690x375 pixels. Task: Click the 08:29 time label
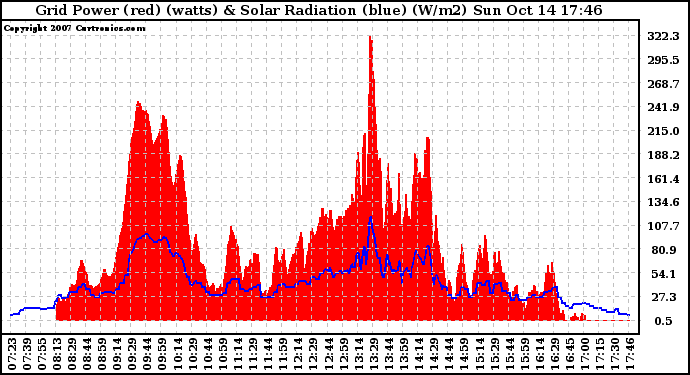(x=72, y=354)
